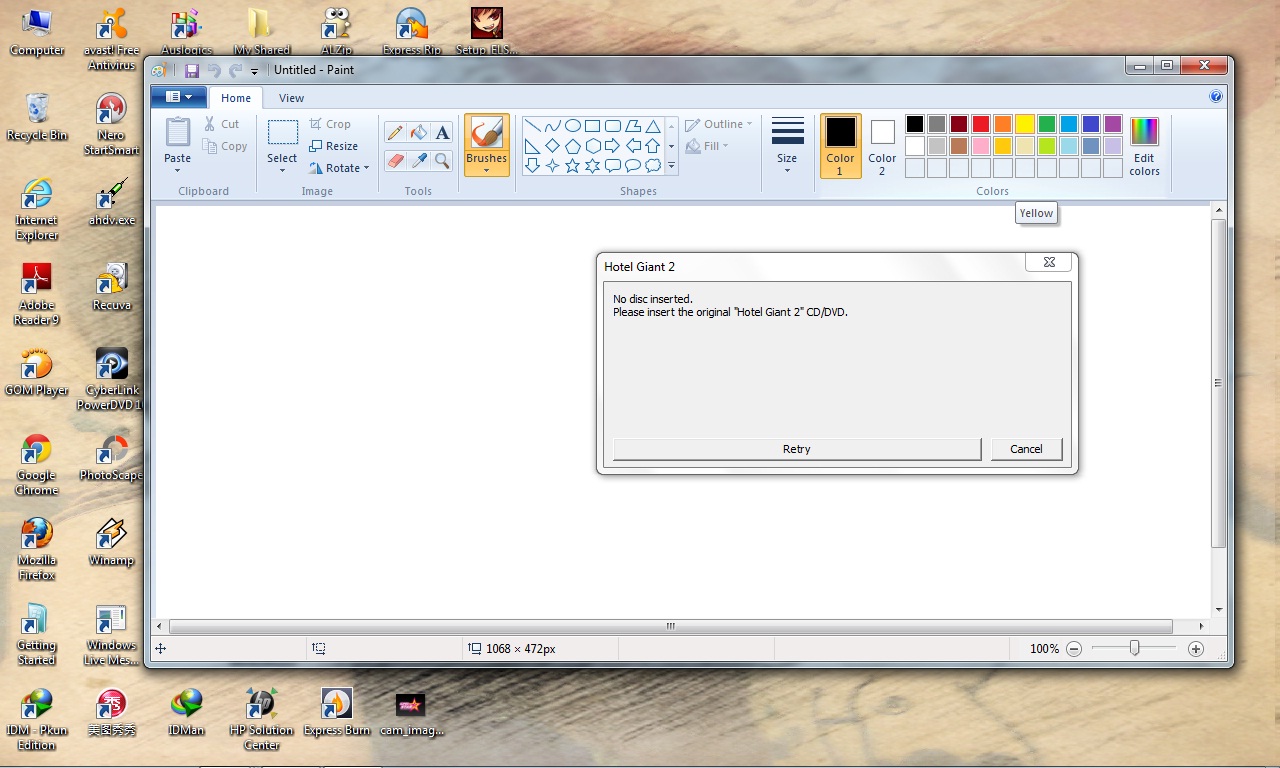Select the Magnifier tool

[442, 161]
